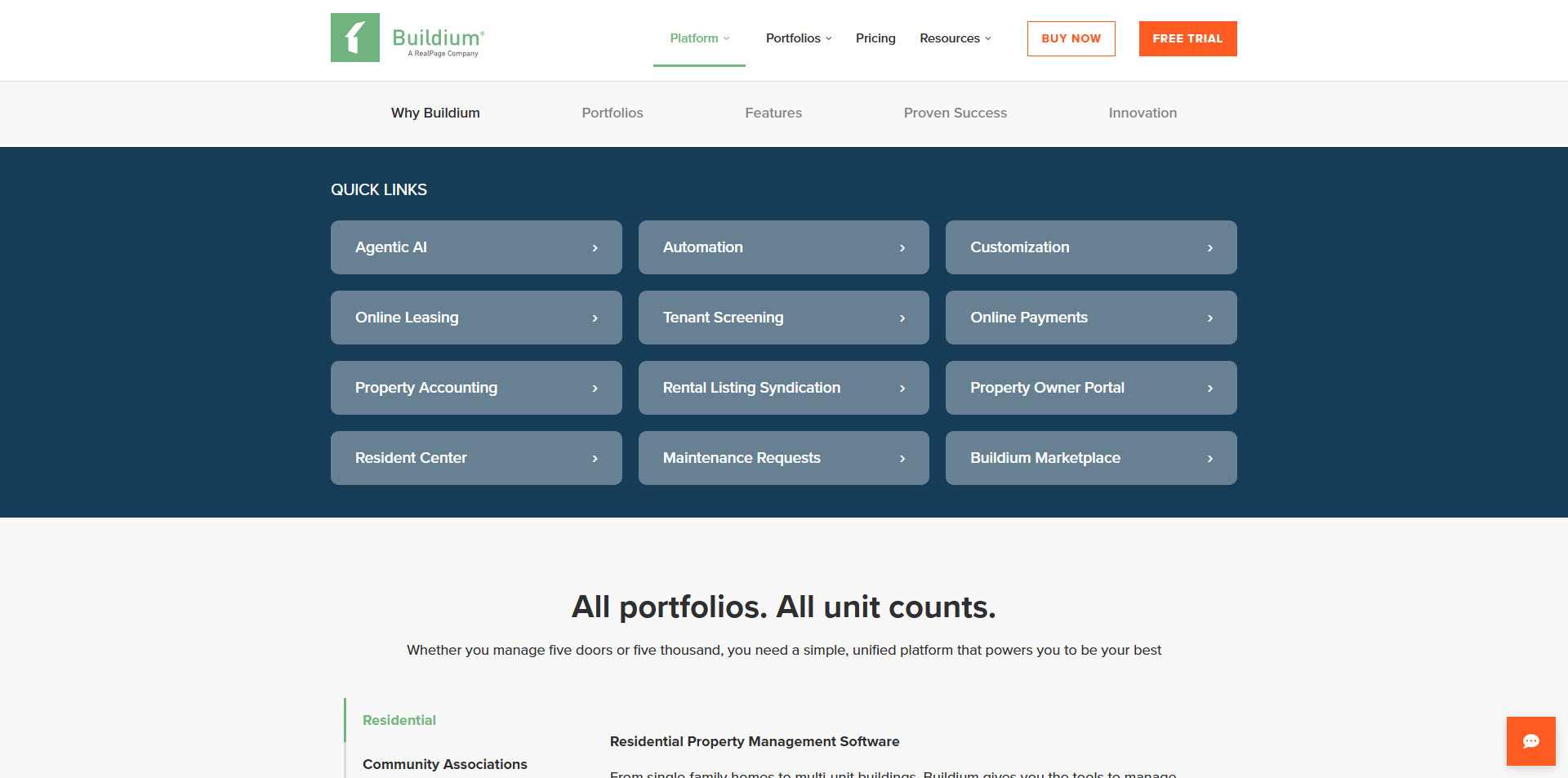Screen dimensions: 1568x778
Task: Click the Buildium logo icon
Action: [x=355, y=38]
